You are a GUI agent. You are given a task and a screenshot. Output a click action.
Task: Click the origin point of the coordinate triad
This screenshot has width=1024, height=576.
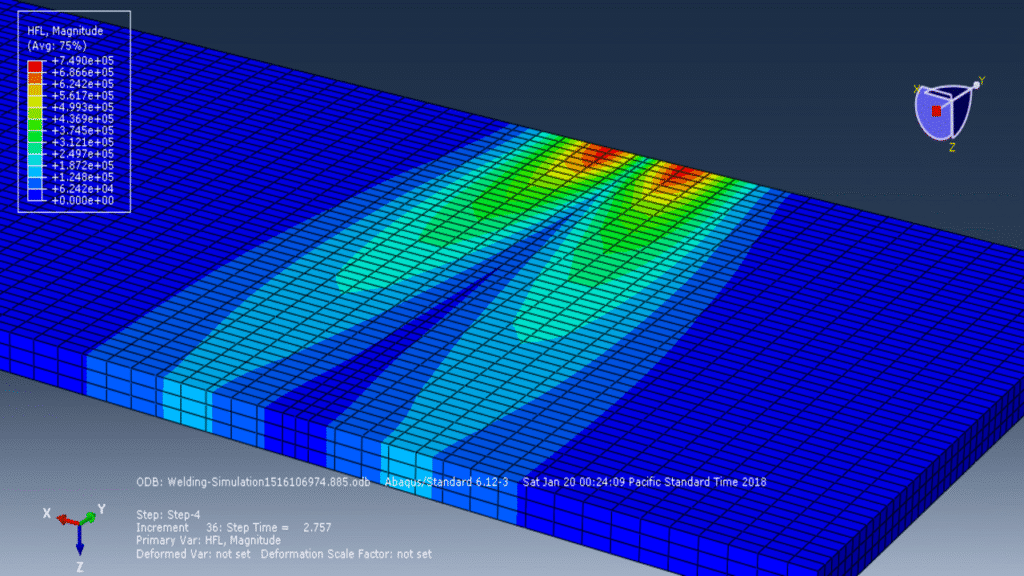79,524
